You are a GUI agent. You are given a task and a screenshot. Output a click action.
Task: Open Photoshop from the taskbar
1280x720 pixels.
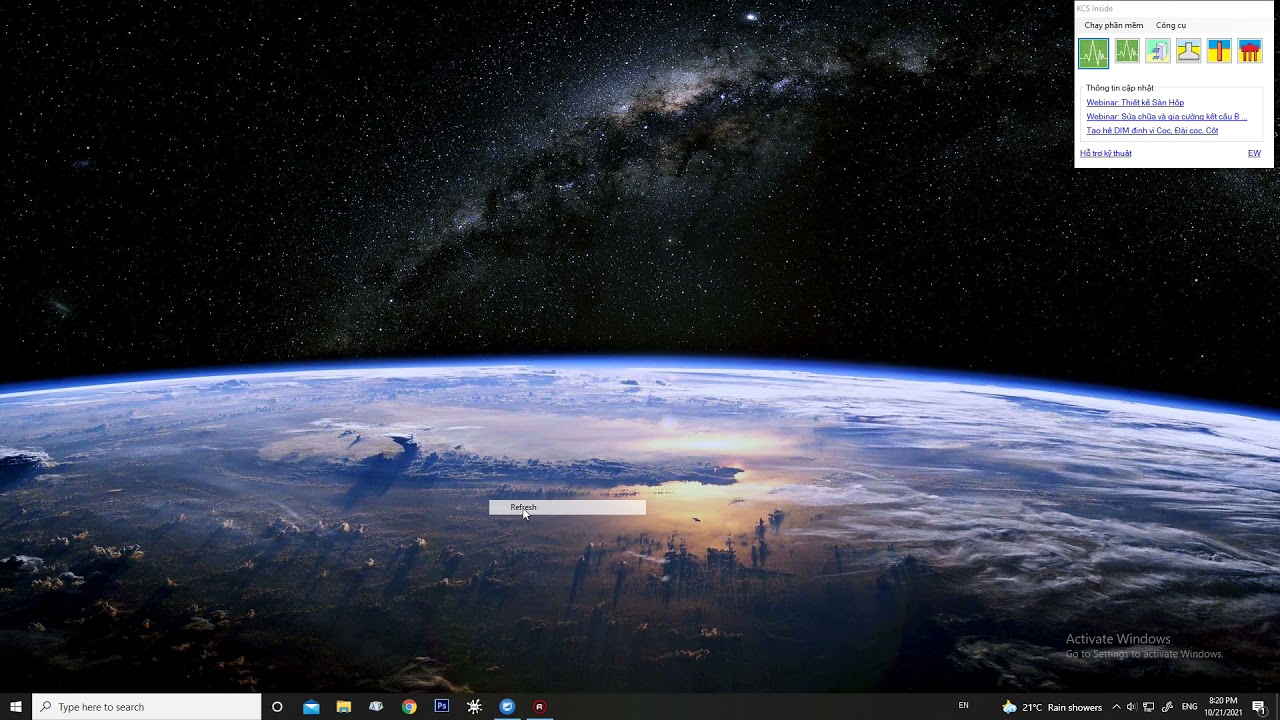pyautogui.click(x=441, y=707)
